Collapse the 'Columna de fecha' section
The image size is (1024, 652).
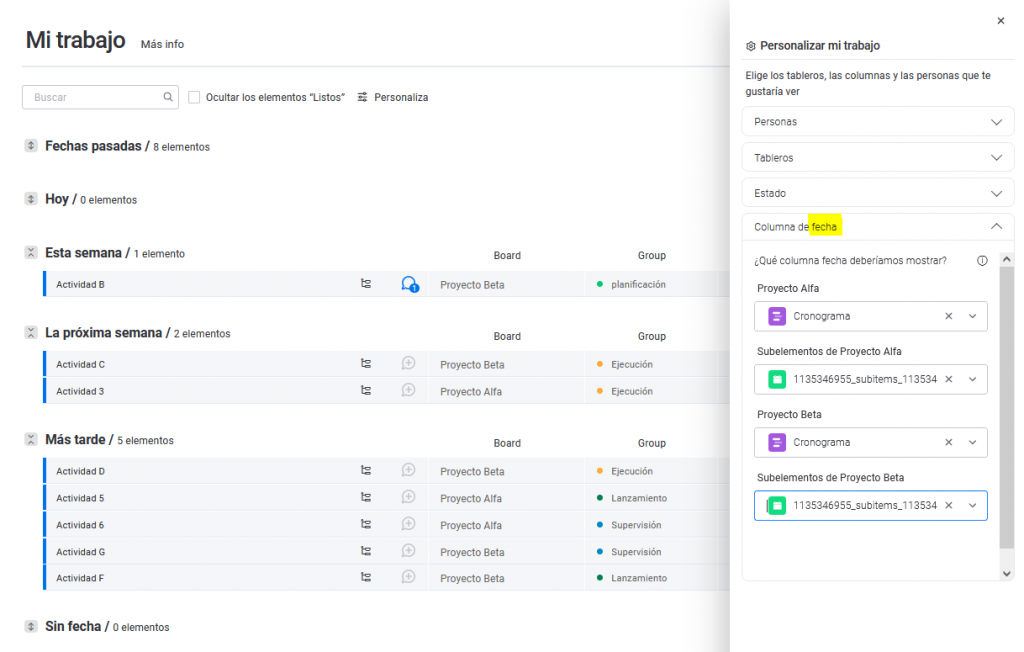coord(995,227)
